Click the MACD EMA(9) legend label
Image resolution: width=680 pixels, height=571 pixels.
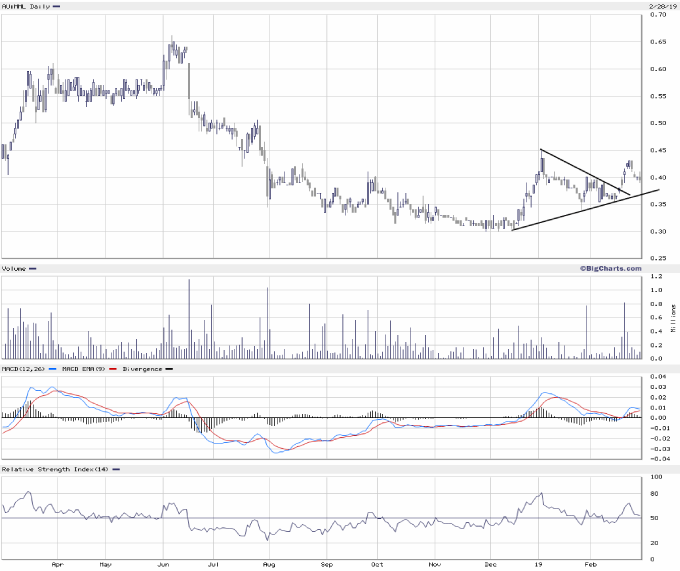click(x=83, y=368)
